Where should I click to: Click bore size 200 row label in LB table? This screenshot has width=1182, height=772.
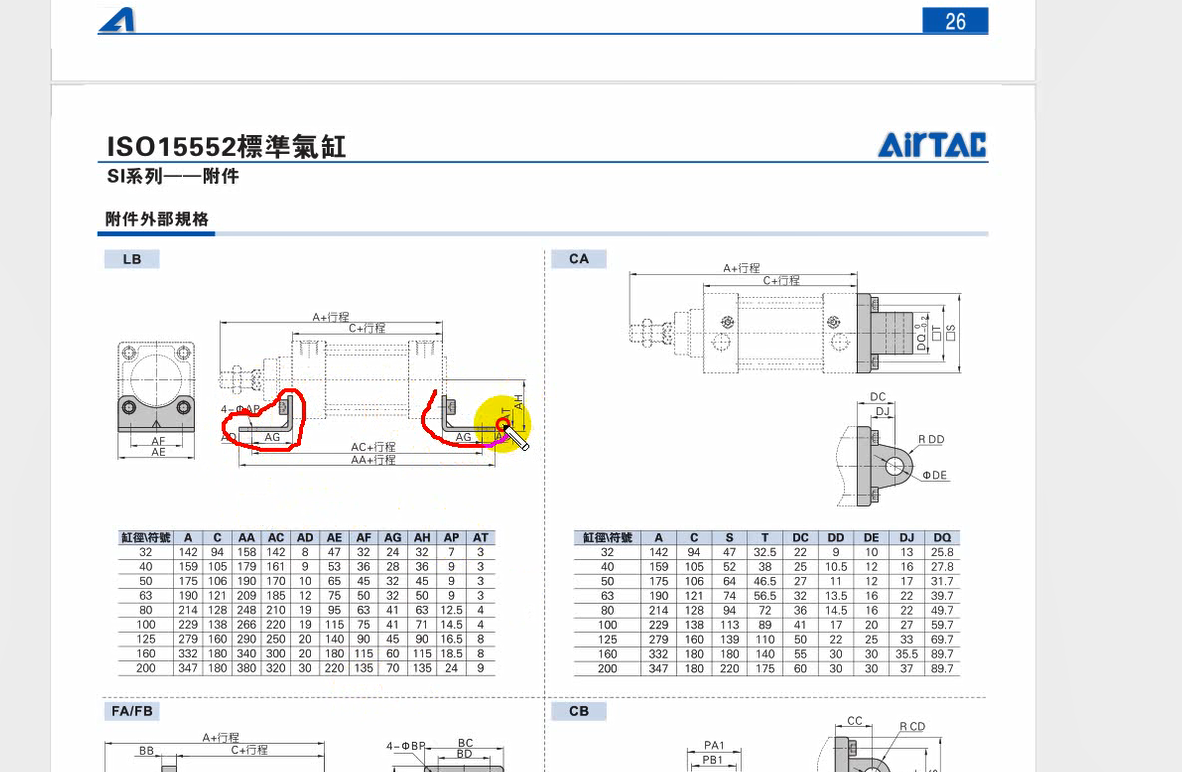pyautogui.click(x=145, y=668)
